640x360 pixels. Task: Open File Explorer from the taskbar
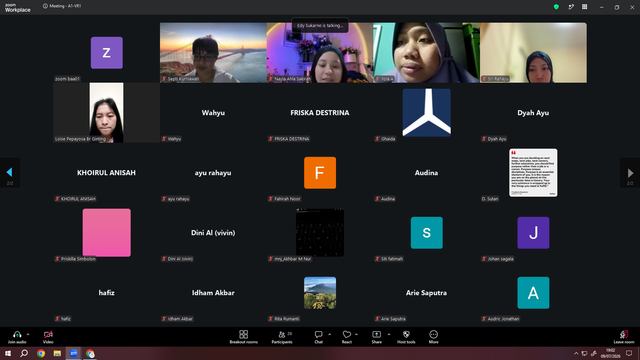coord(57,353)
